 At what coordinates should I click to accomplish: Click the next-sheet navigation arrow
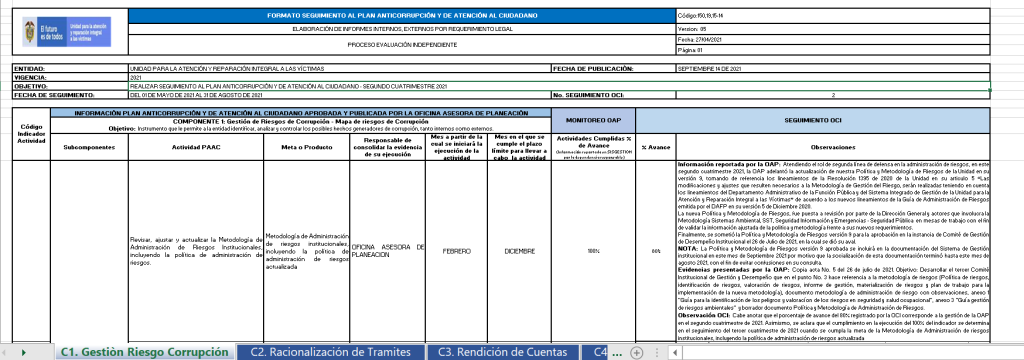pyautogui.click(x=24, y=353)
